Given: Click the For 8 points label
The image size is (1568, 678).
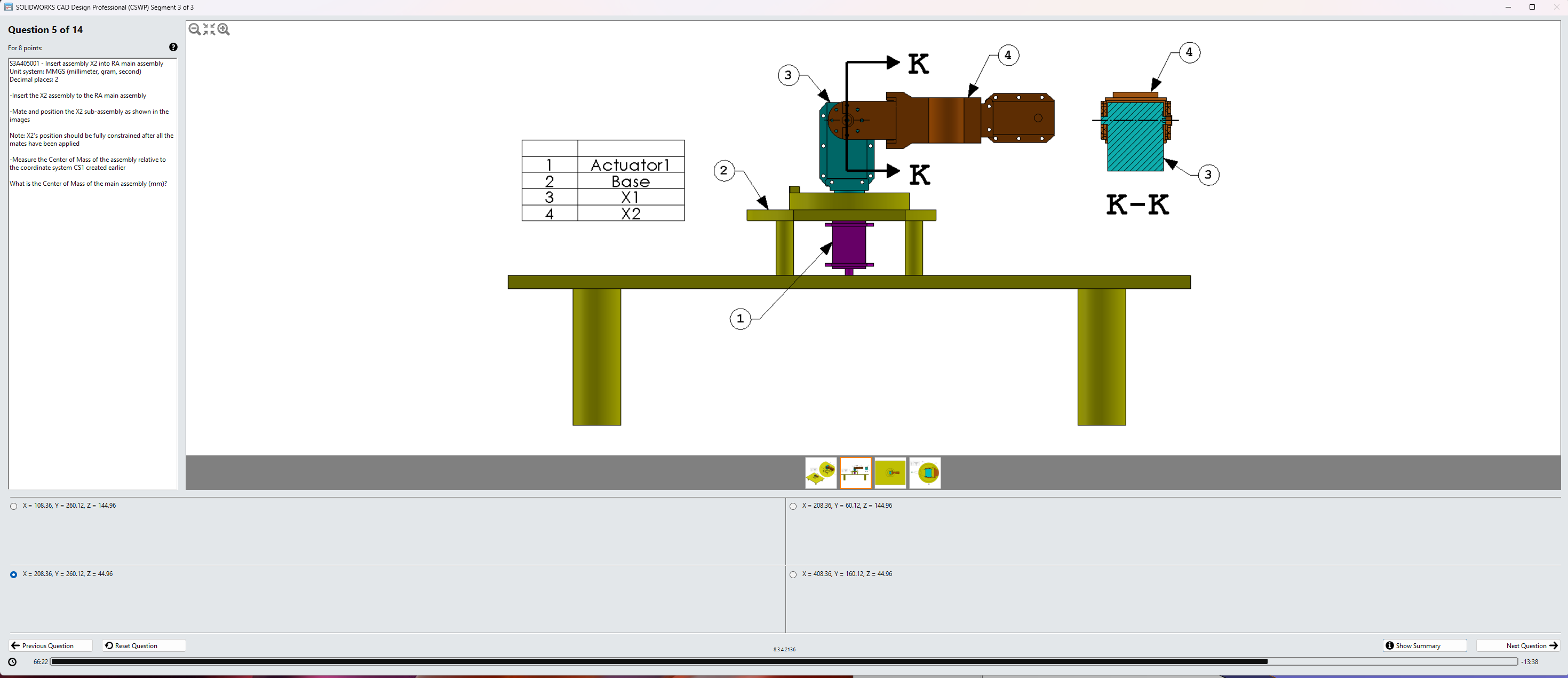Looking at the screenshot, I should pyautogui.click(x=26, y=48).
